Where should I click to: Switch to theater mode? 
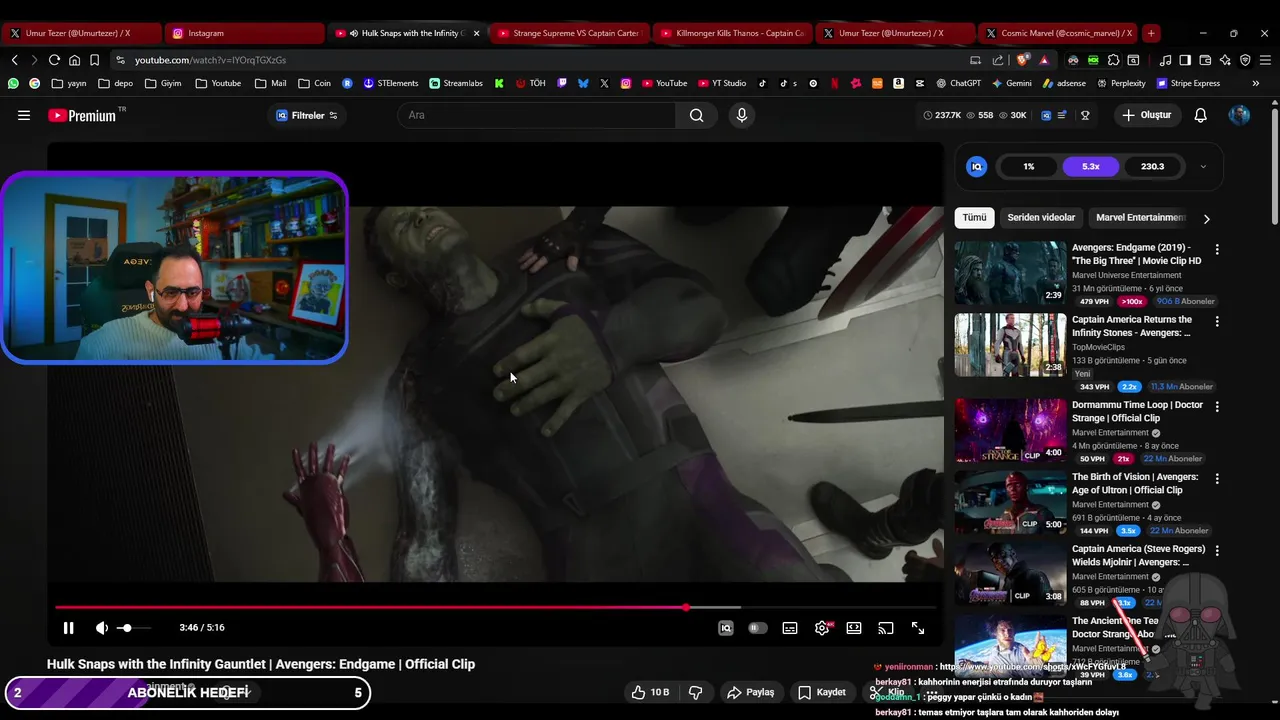click(x=854, y=628)
